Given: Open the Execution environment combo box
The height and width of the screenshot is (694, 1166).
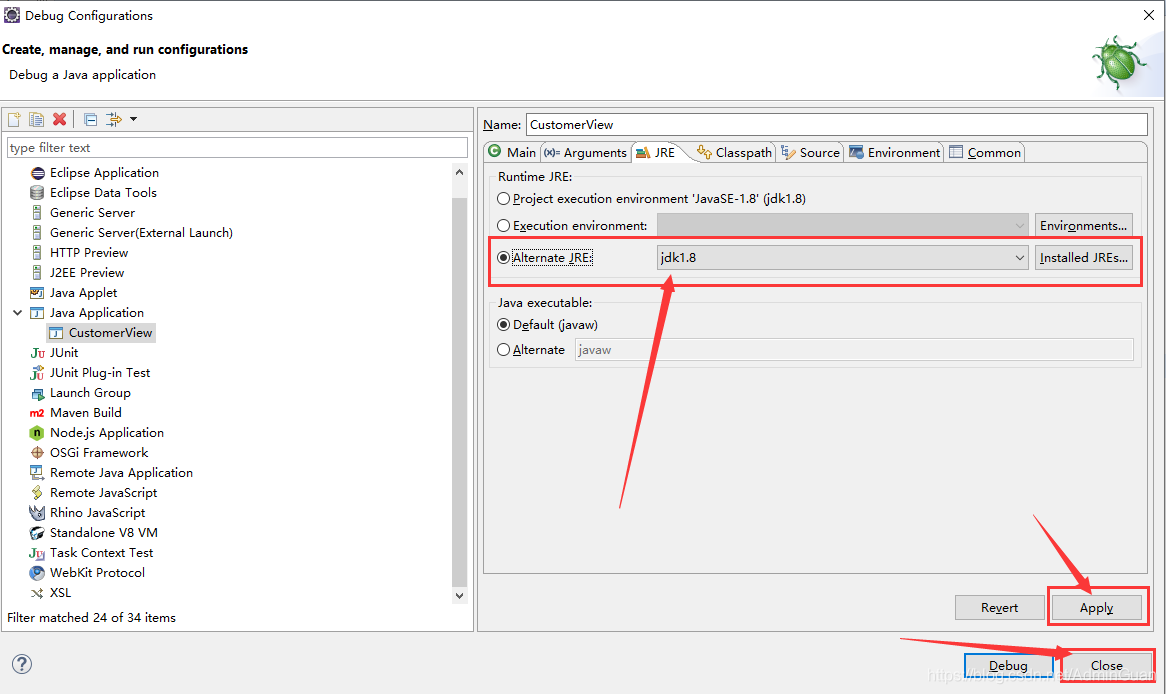Looking at the screenshot, I should click(843, 225).
